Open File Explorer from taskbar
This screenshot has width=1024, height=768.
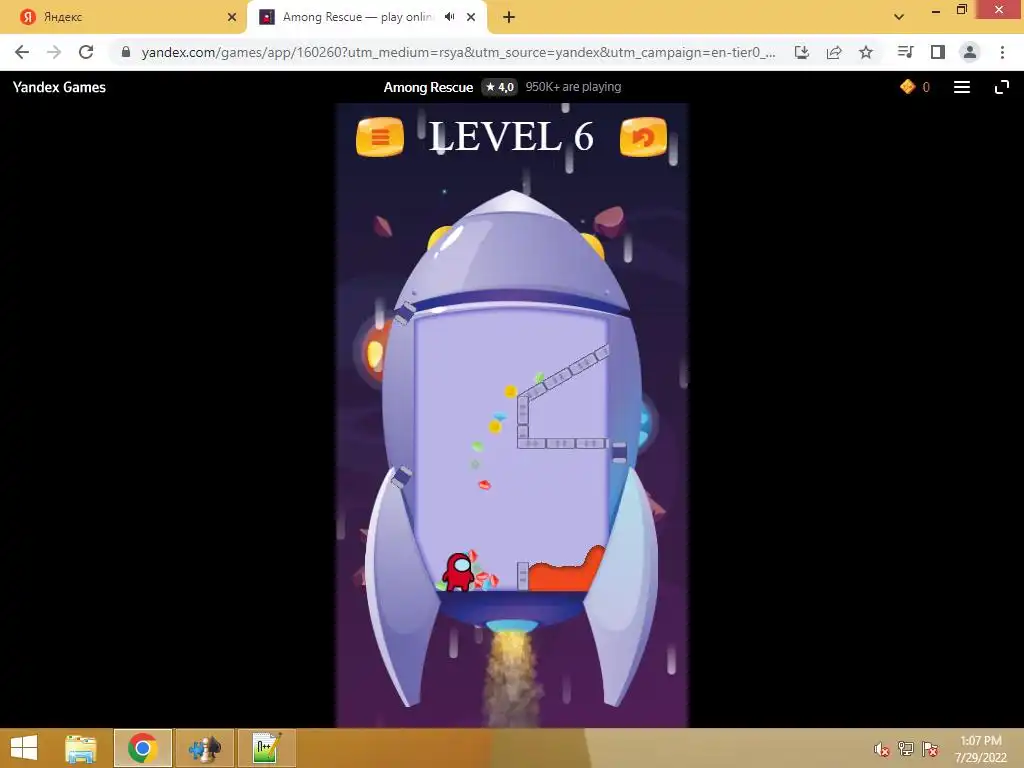click(81, 748)
